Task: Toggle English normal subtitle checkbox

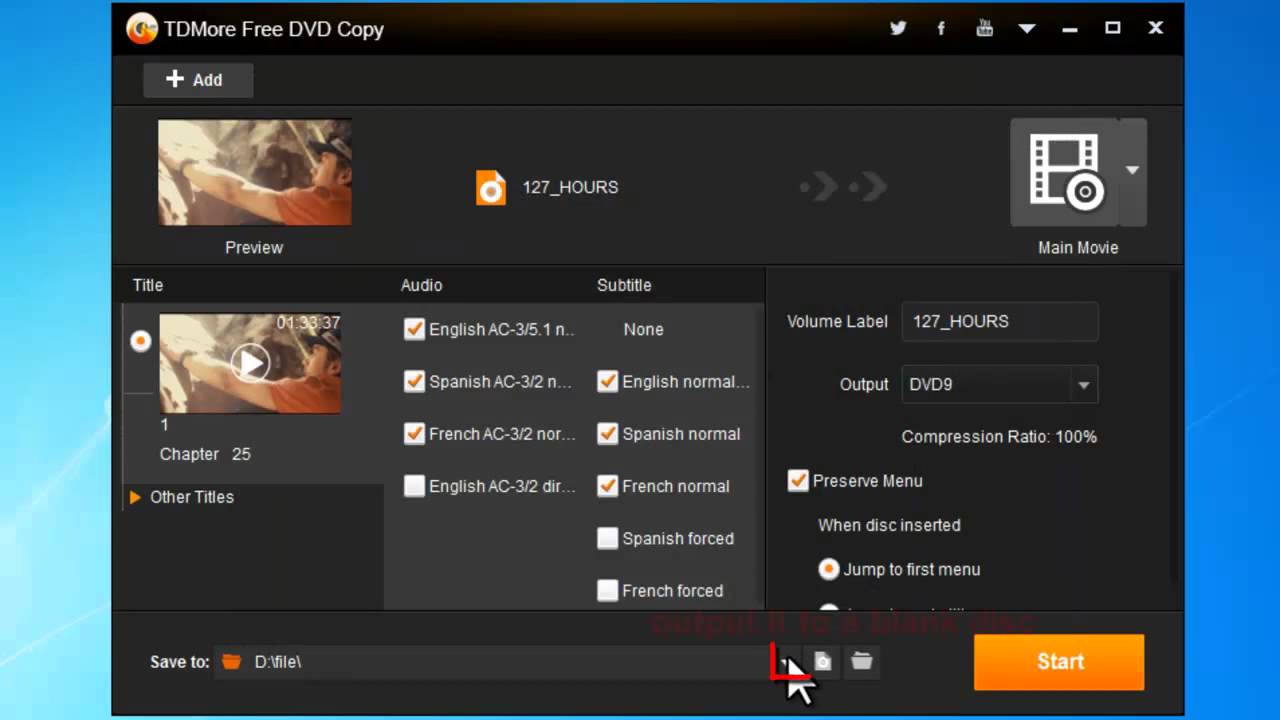Action: 607,381
